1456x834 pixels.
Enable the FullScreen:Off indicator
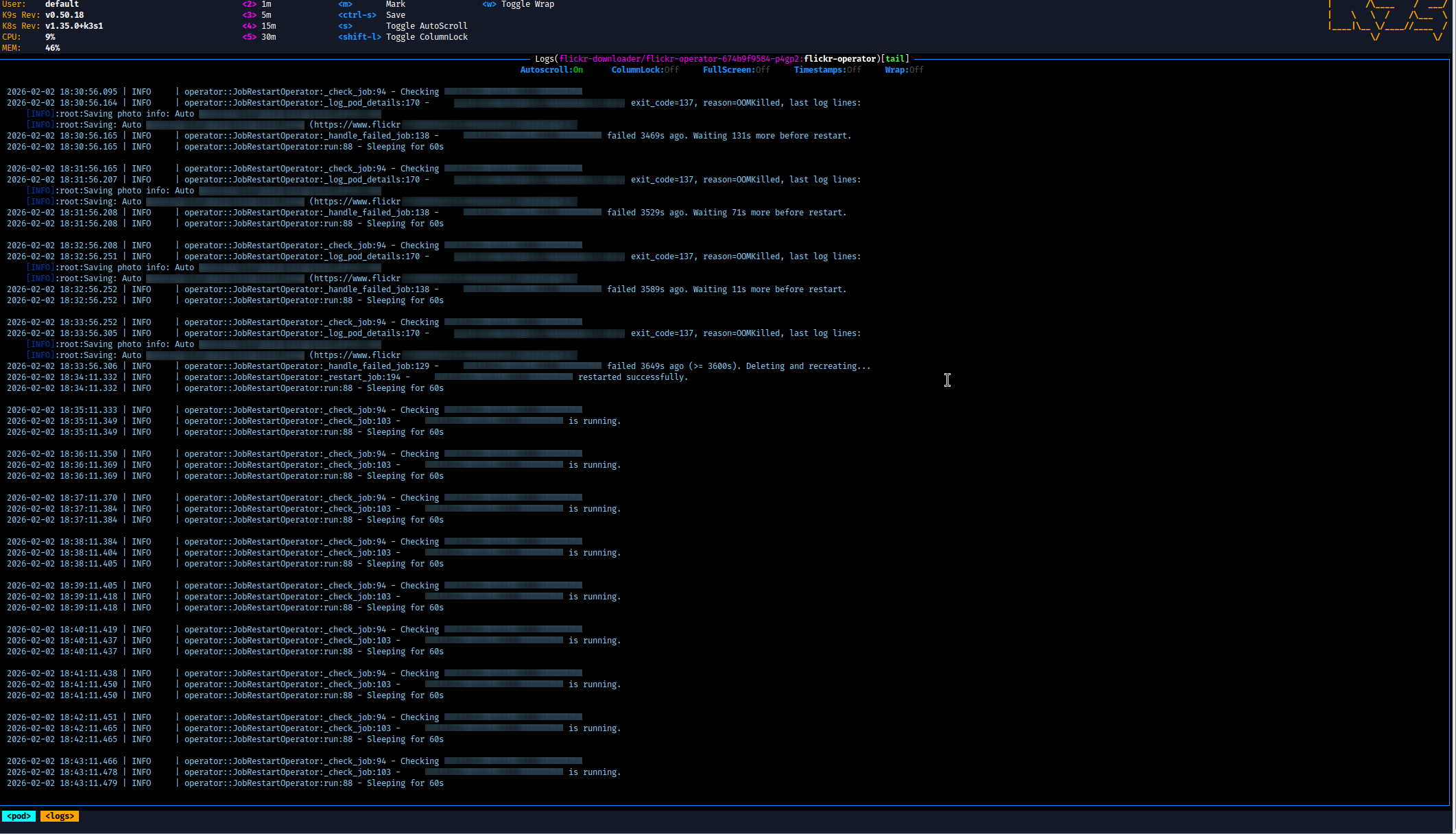pyautogui.click(x=736, y=70)
